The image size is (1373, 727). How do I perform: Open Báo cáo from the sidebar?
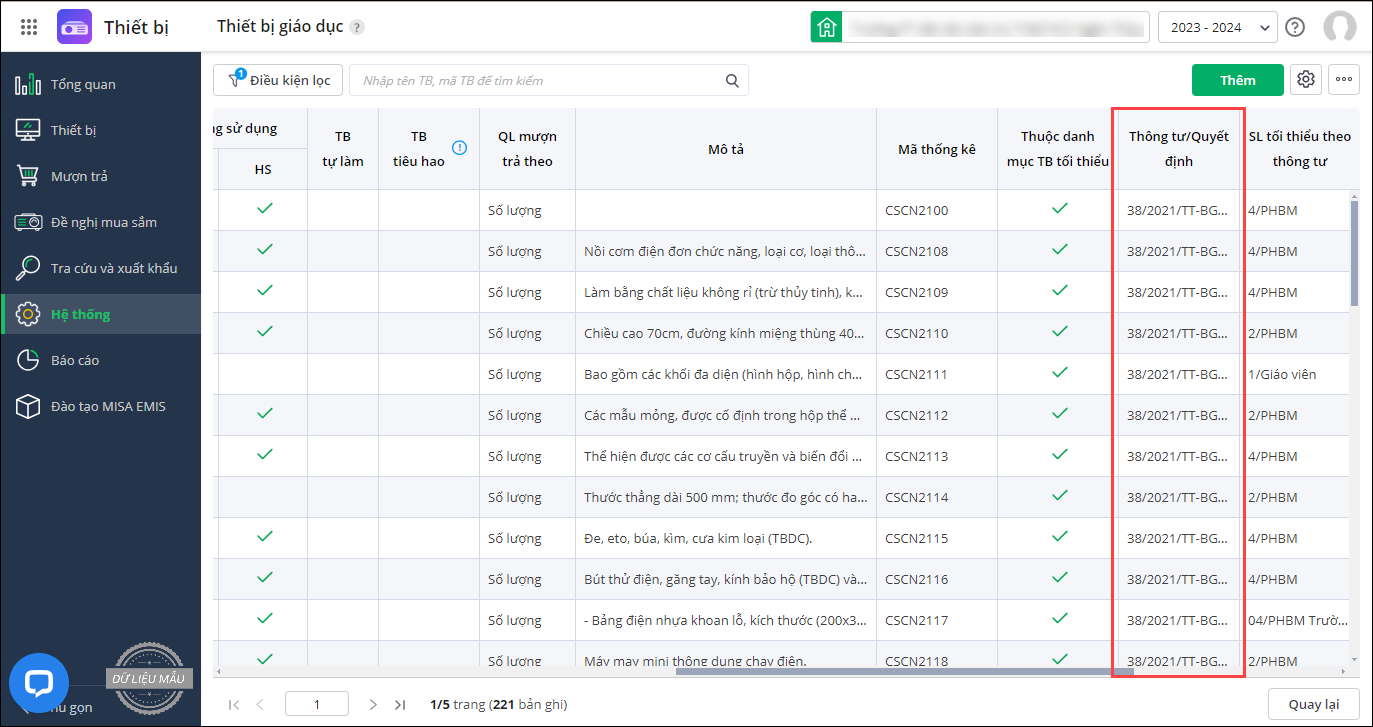click(x=75, y=360)
